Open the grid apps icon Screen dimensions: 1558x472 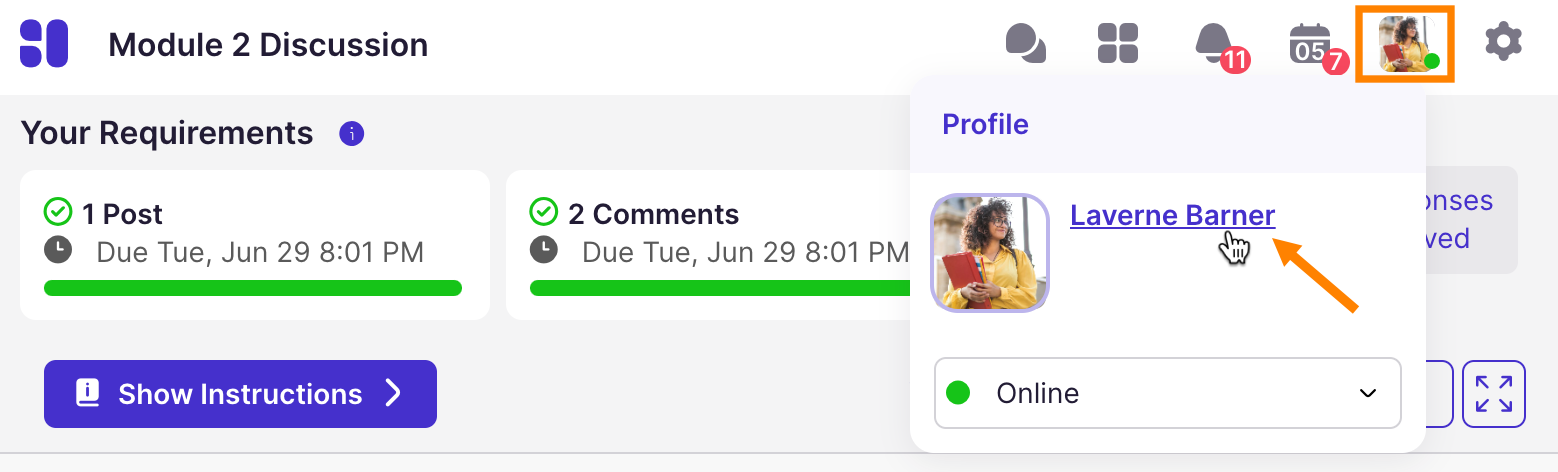pos(1118,44)
